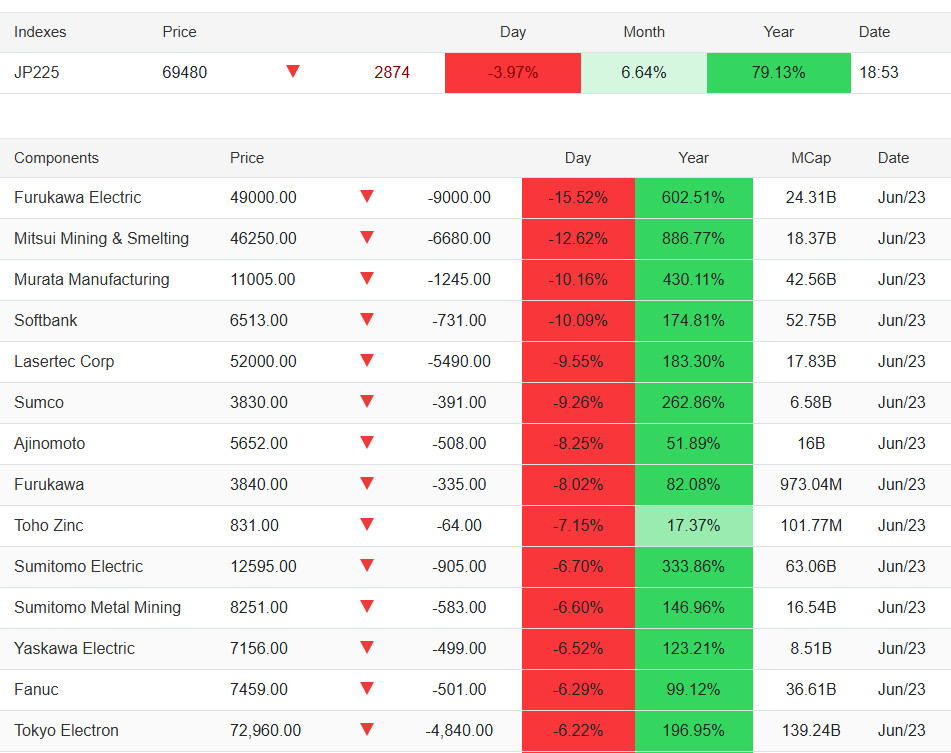The height and width of the screenshot is (753, 951).
Task: Click Yaskawa Electric price 7156.00
Action: click(258, 648)
